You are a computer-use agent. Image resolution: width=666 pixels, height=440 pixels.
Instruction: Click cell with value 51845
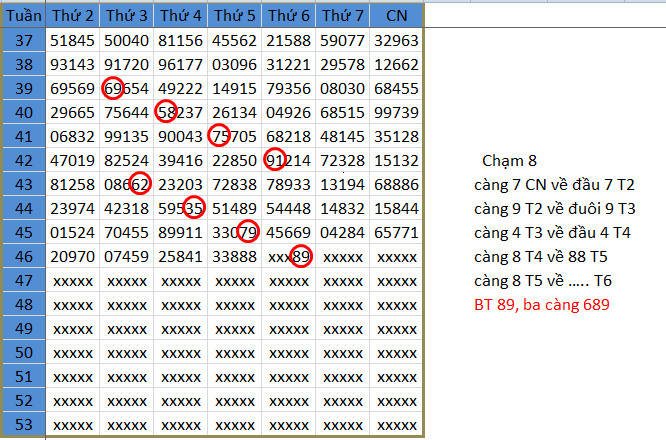point(73,40)
